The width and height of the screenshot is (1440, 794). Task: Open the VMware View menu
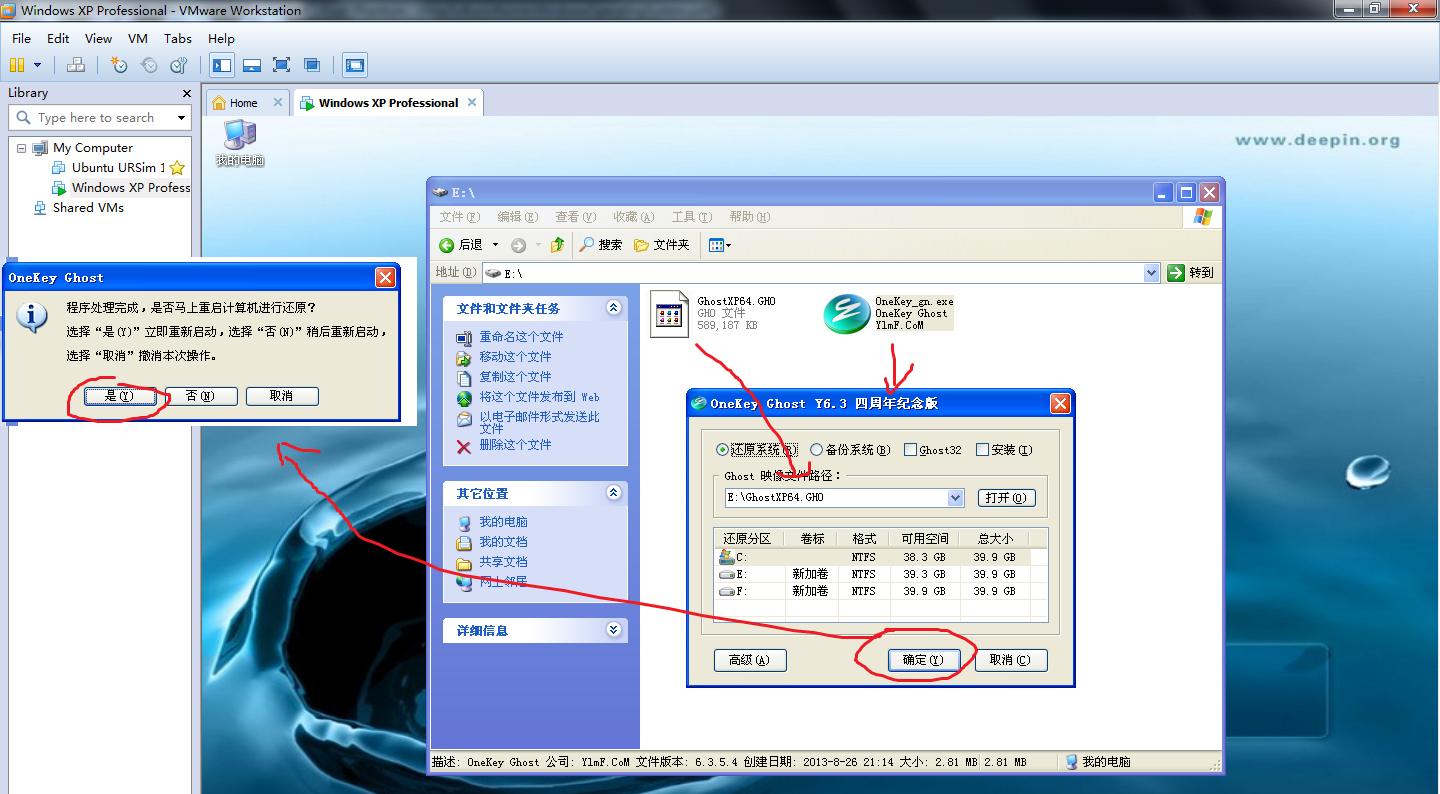point(98,38)
